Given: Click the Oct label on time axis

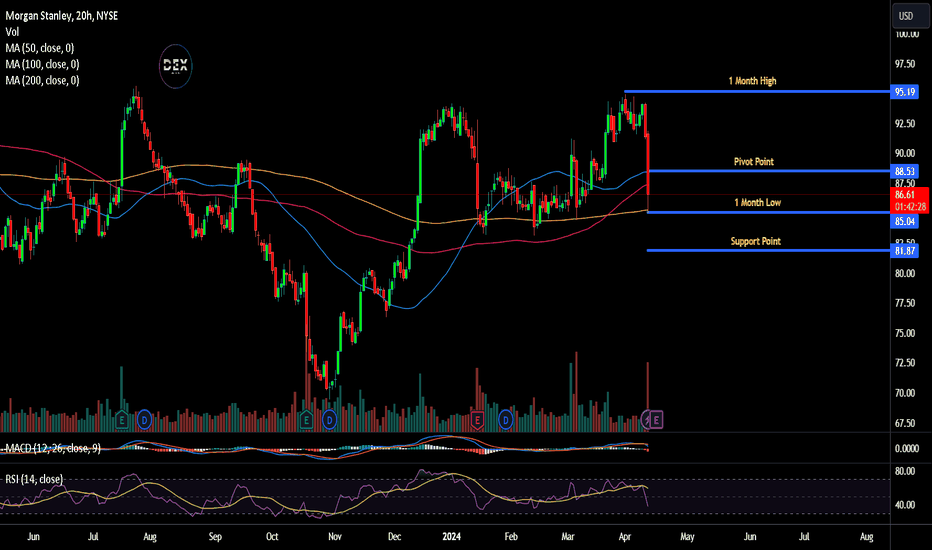Looking at the screenshot, I should [272, 536].
